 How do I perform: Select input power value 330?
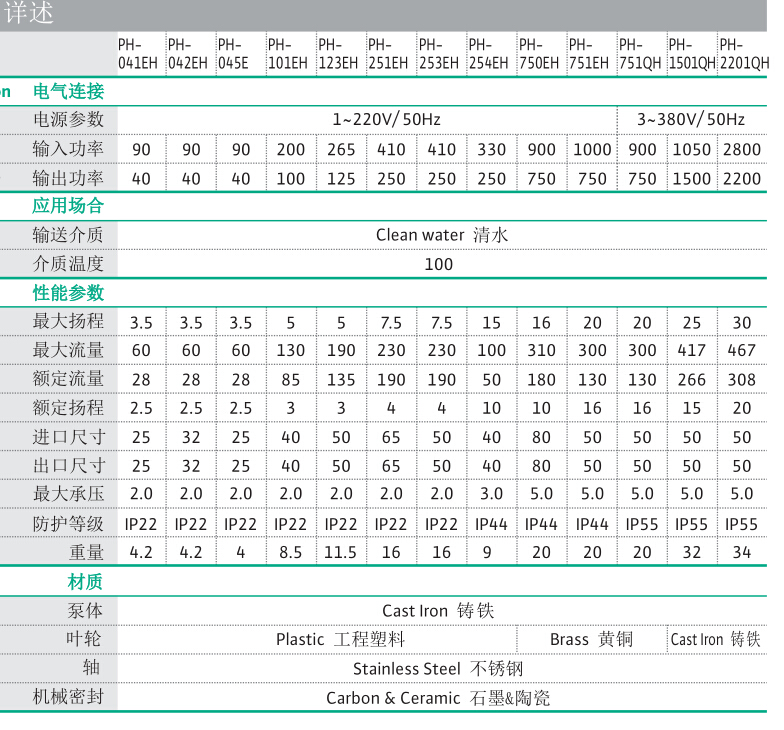[x=492, y=150]
